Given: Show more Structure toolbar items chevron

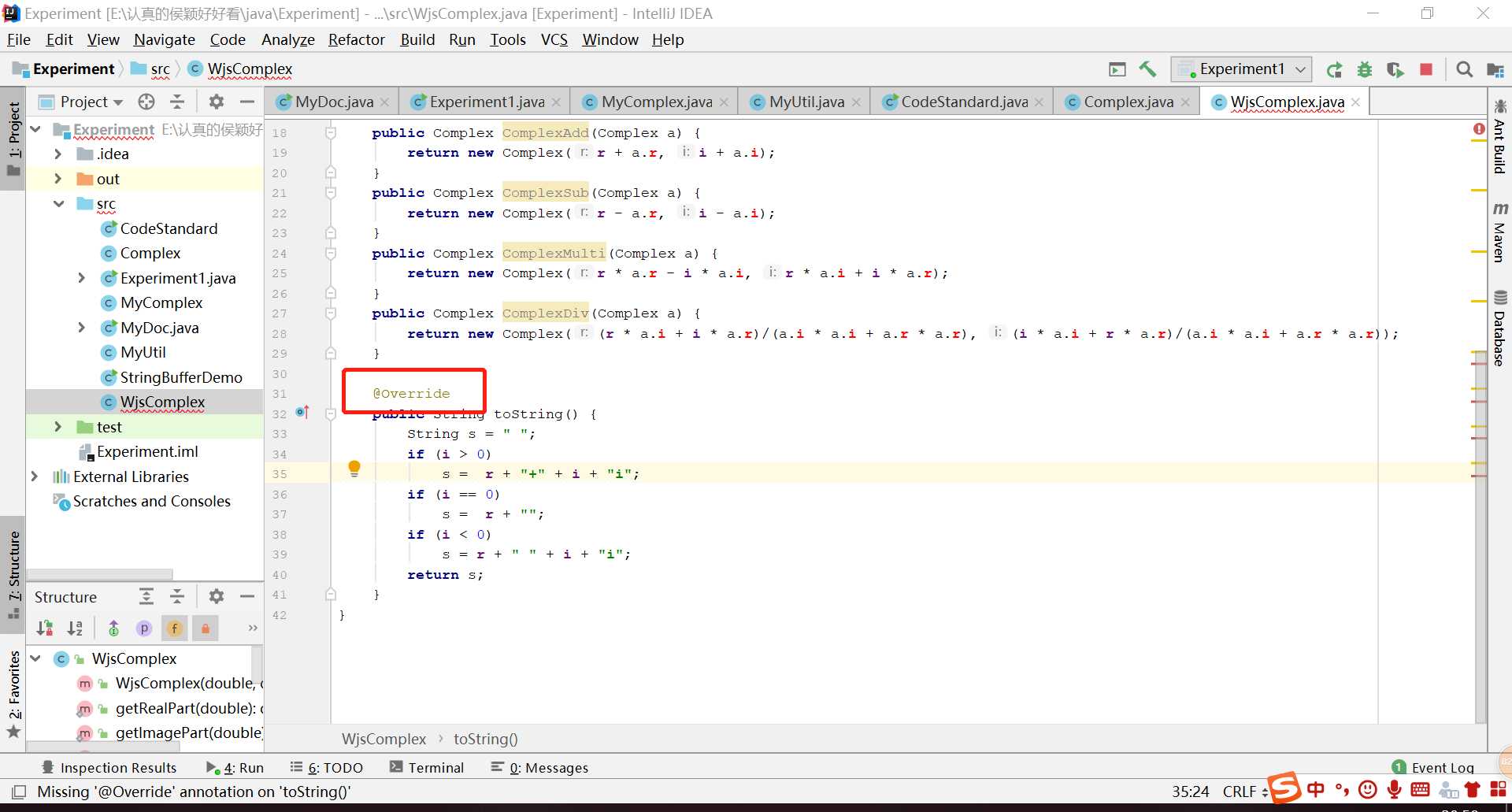Looking at the screenshot, I should click(253, 628).
